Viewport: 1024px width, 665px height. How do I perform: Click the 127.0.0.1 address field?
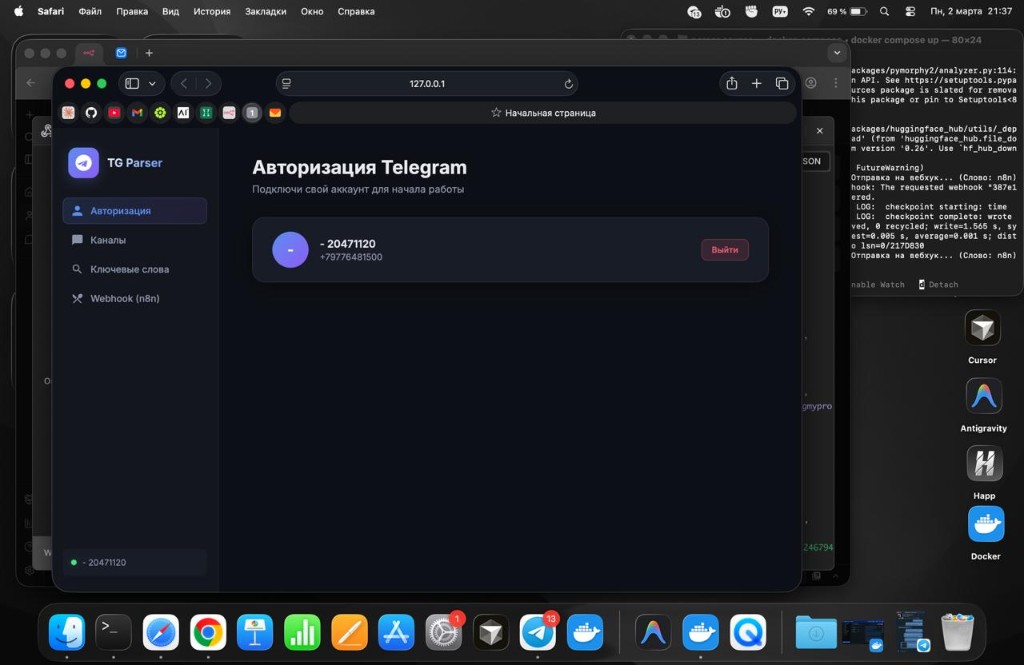[x=427, y=84]
